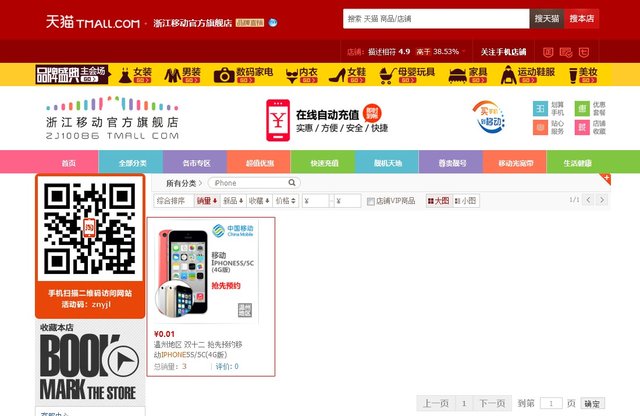
Task: Sort by 销量 descending
Action: (x=207, y=201)
